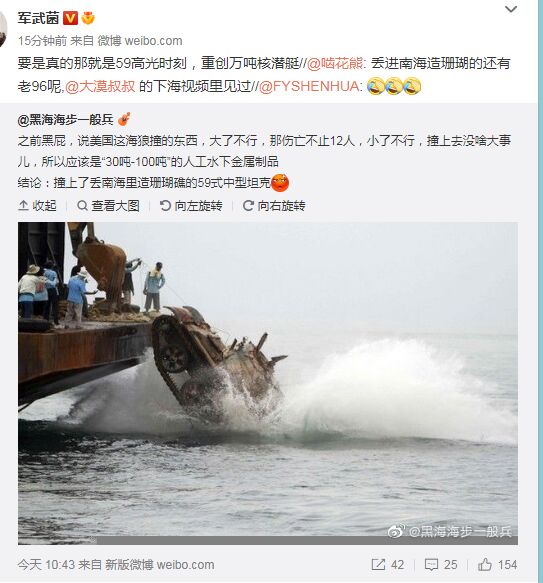
Task: Rotate the image left with 向左旋转
Action: click(x=191, y=205)
